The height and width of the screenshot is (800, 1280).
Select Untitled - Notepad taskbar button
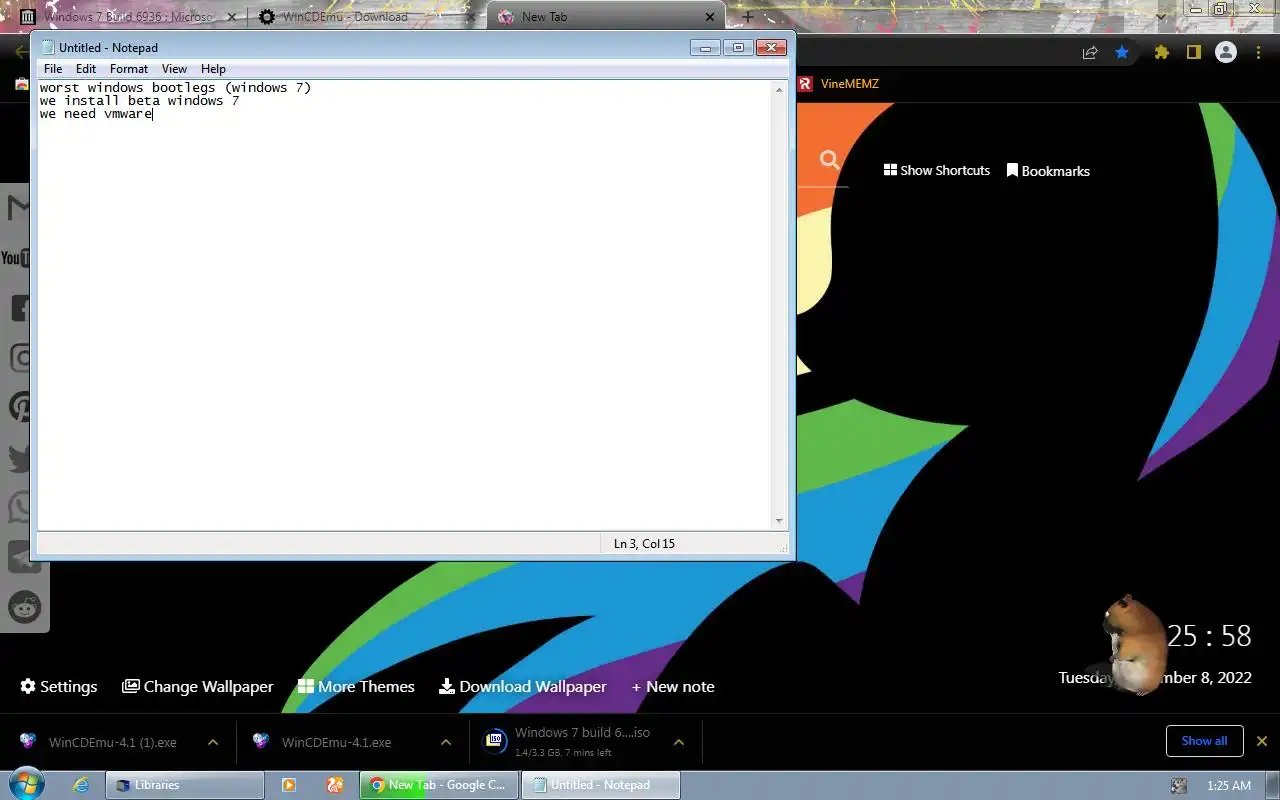601,785
